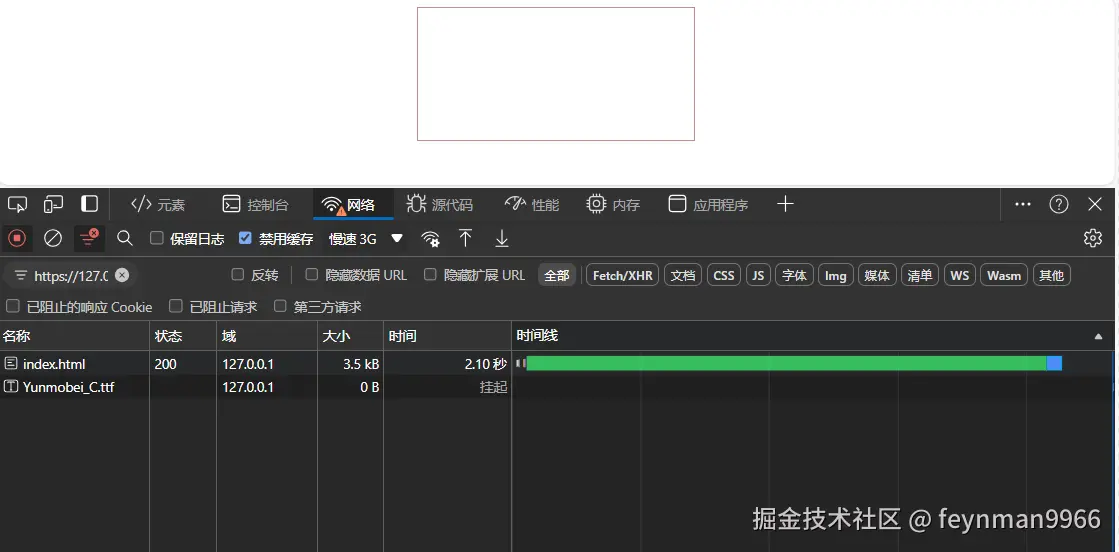Screen dimensions: 1119x552
Task: Click the filter URL input field
Action: coord(71,276)
